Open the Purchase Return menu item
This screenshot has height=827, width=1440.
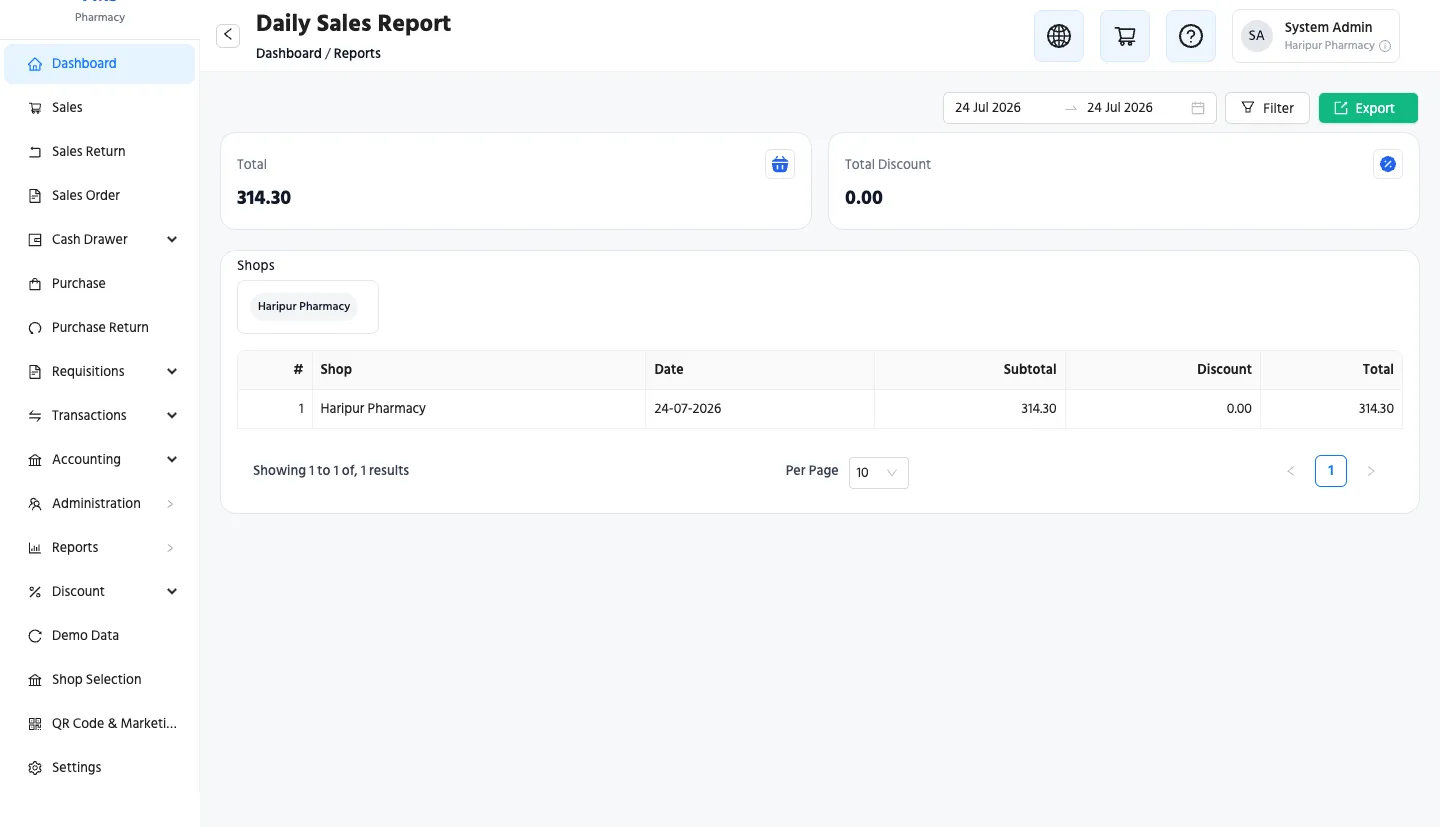tap(99, 328)
